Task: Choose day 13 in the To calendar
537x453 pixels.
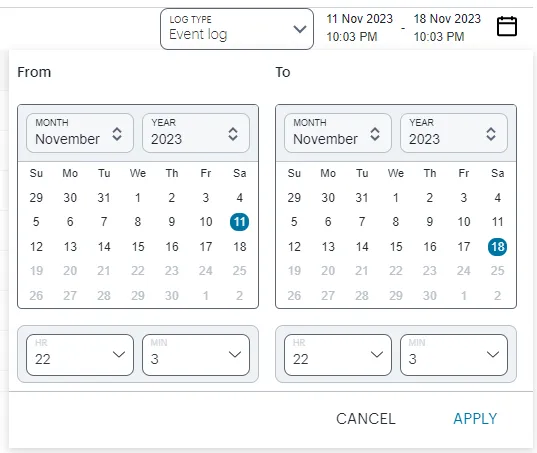Action: (328, 247)
